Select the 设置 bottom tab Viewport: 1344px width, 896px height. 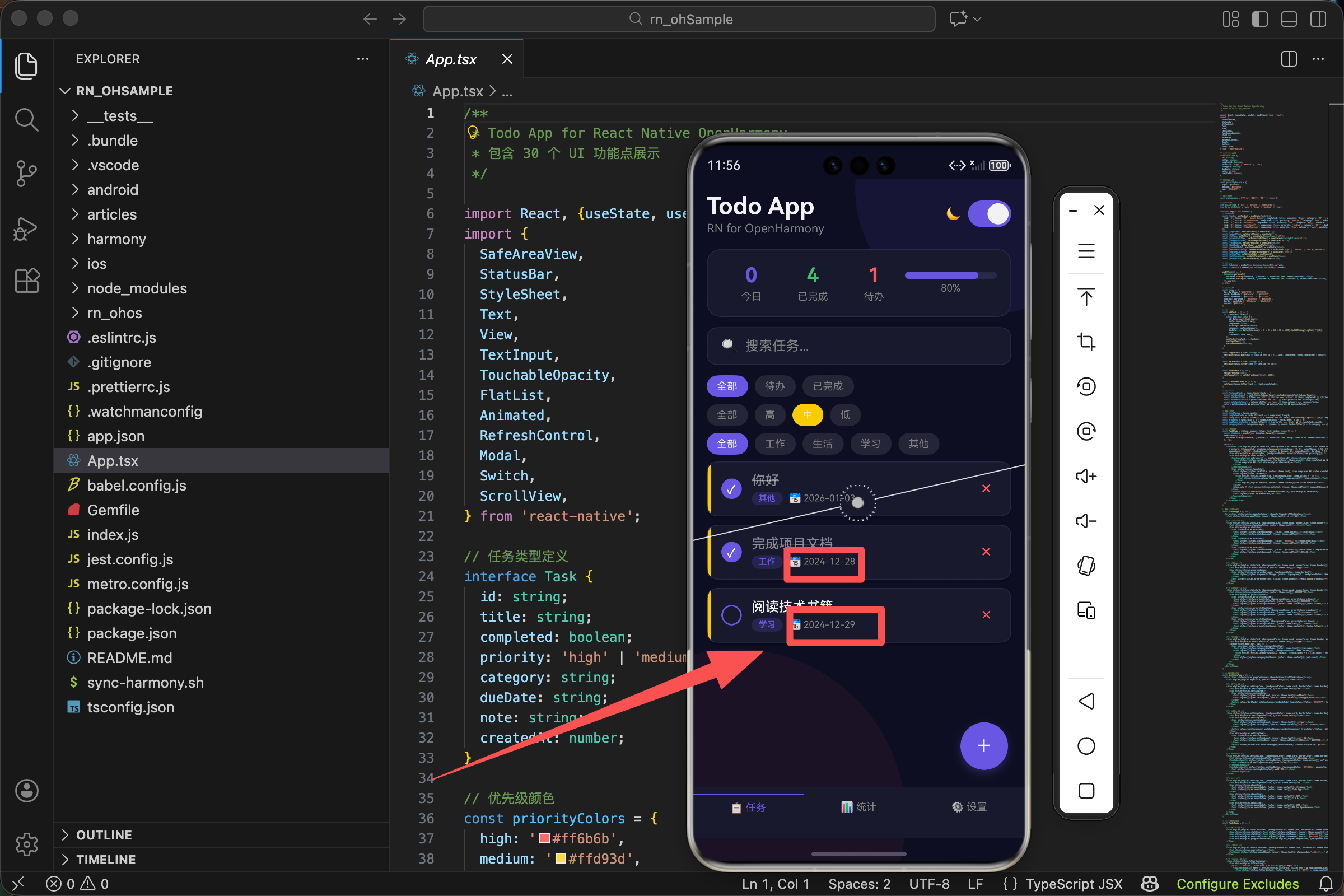[x=969, y=807]
